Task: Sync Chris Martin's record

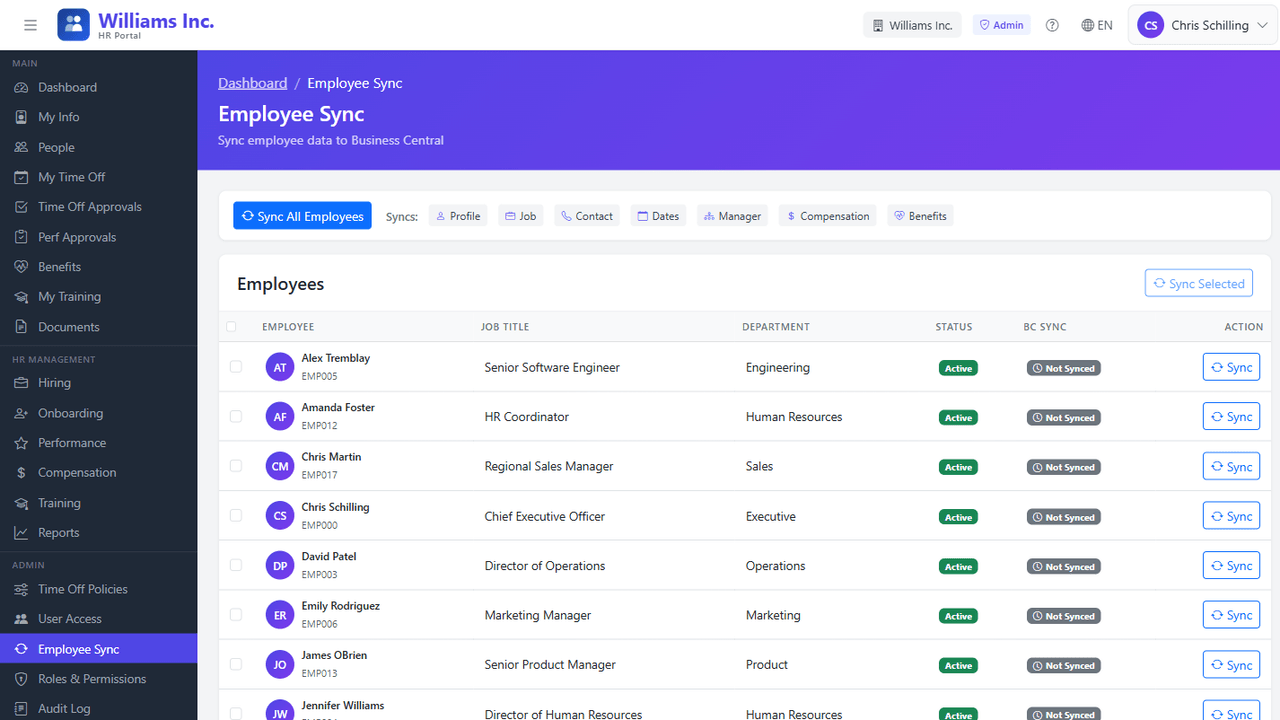Action: pos(1231,466)
